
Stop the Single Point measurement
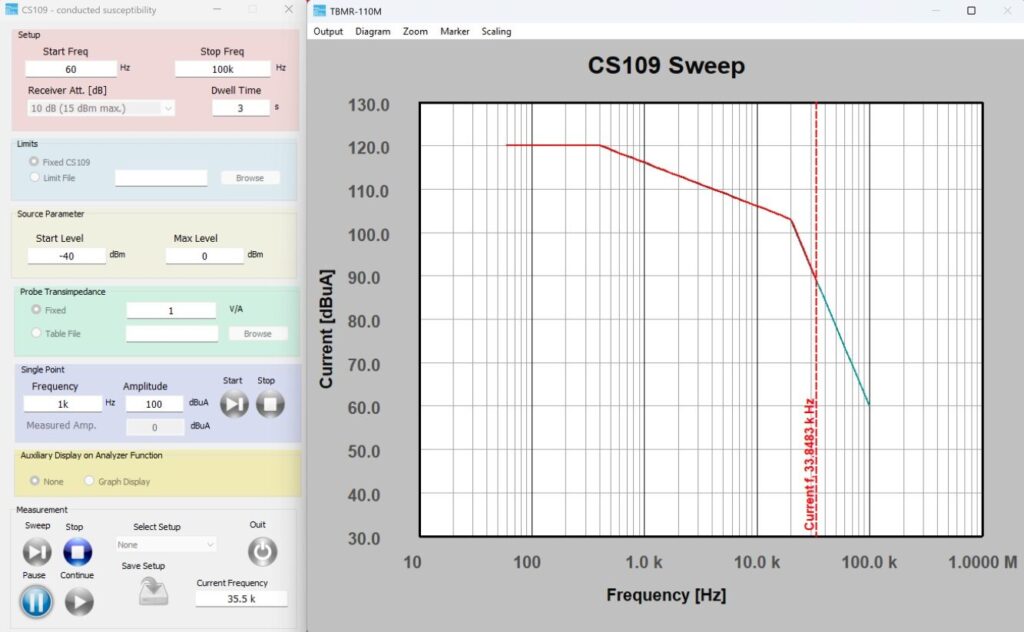coord(270,404)
